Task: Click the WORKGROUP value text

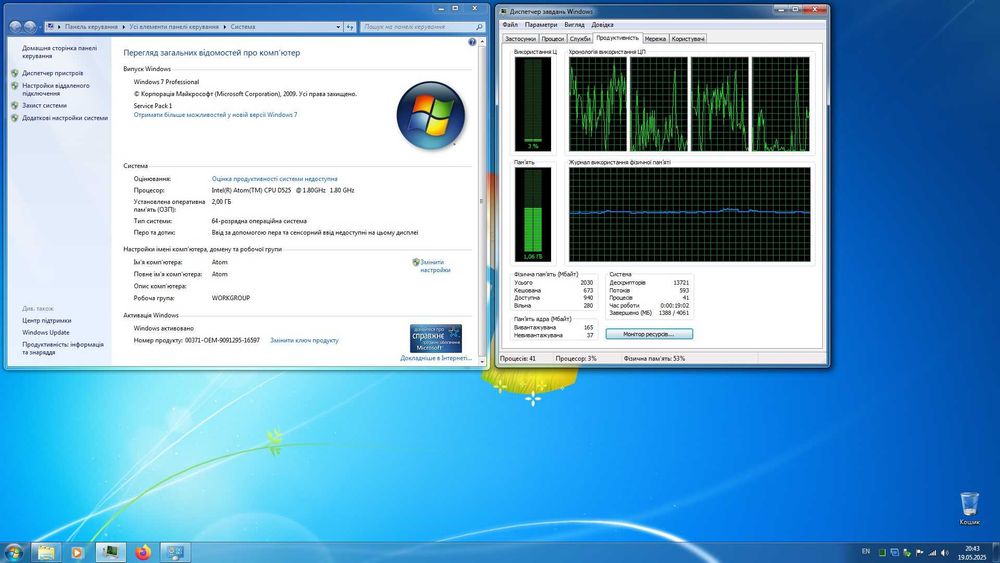Action: pos(231,298)
